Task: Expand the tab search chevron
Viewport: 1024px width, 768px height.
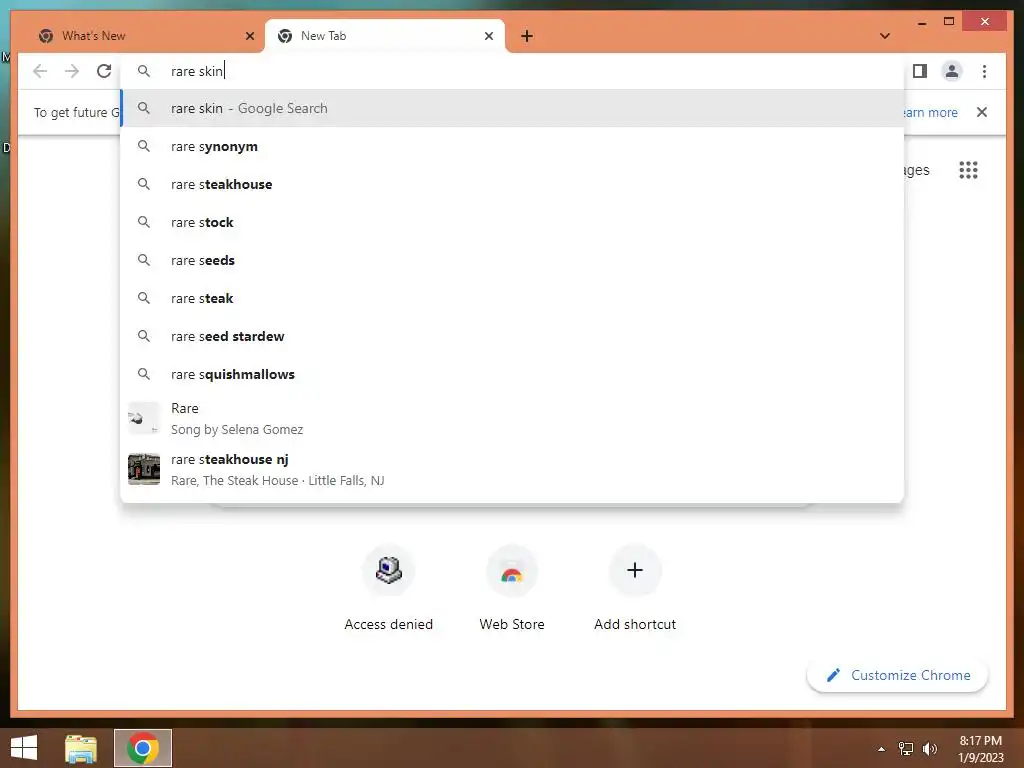Action: (884, 36)
